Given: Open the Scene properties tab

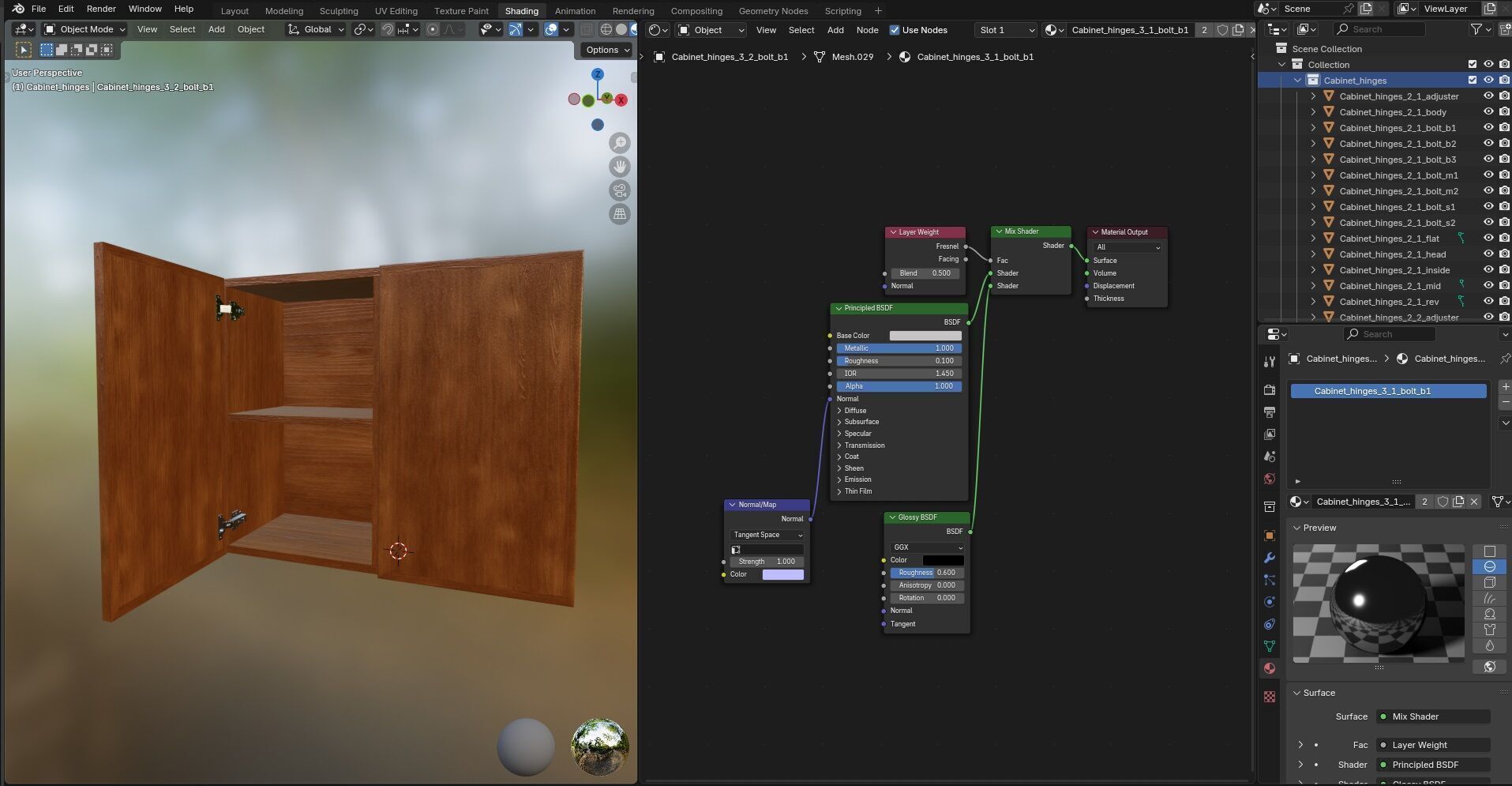Looking at the screenshot, I should [x=1270, y=457].
